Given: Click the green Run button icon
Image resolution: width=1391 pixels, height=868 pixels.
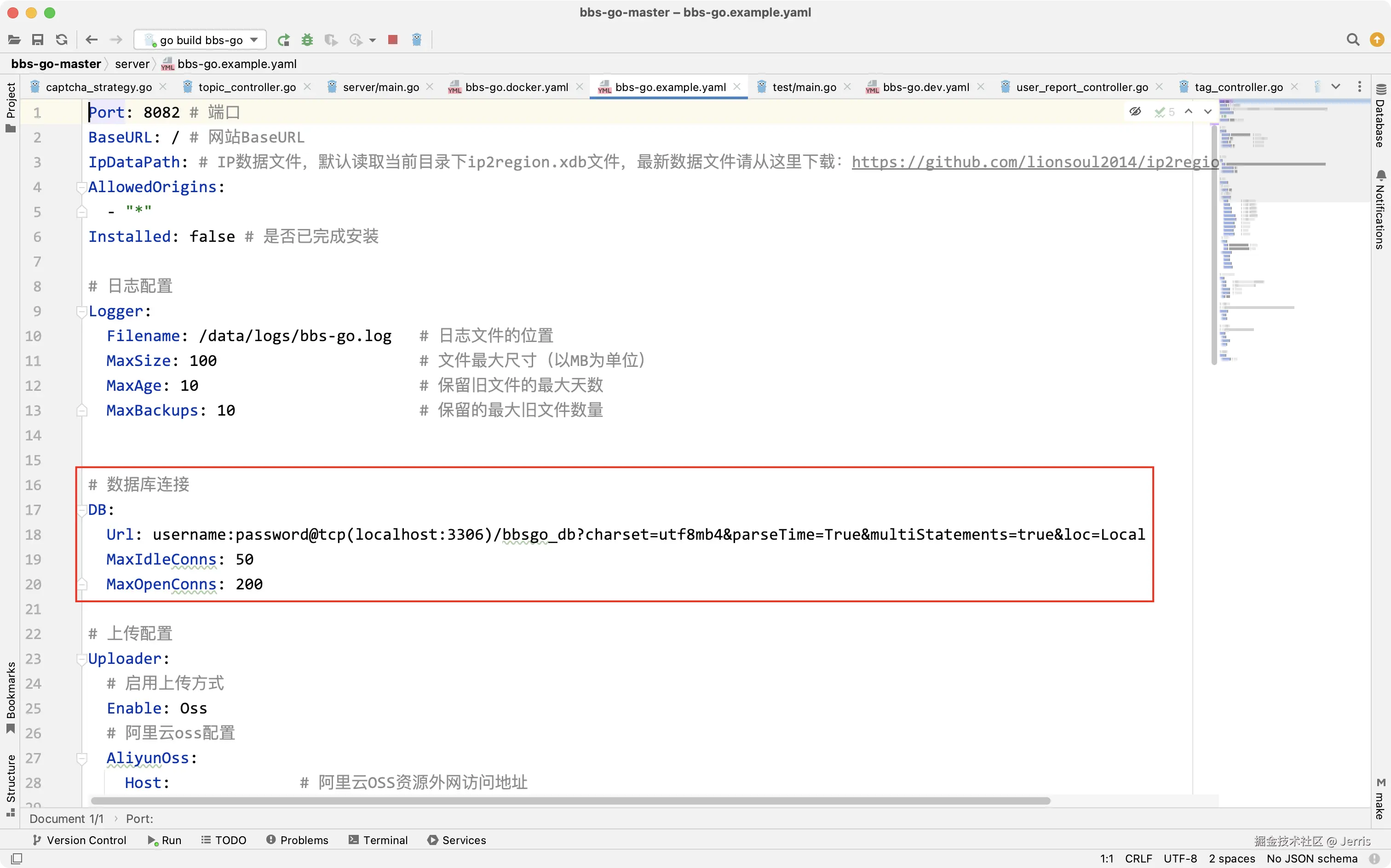Looking at the screenshot, I should click(x=283, y=40).
